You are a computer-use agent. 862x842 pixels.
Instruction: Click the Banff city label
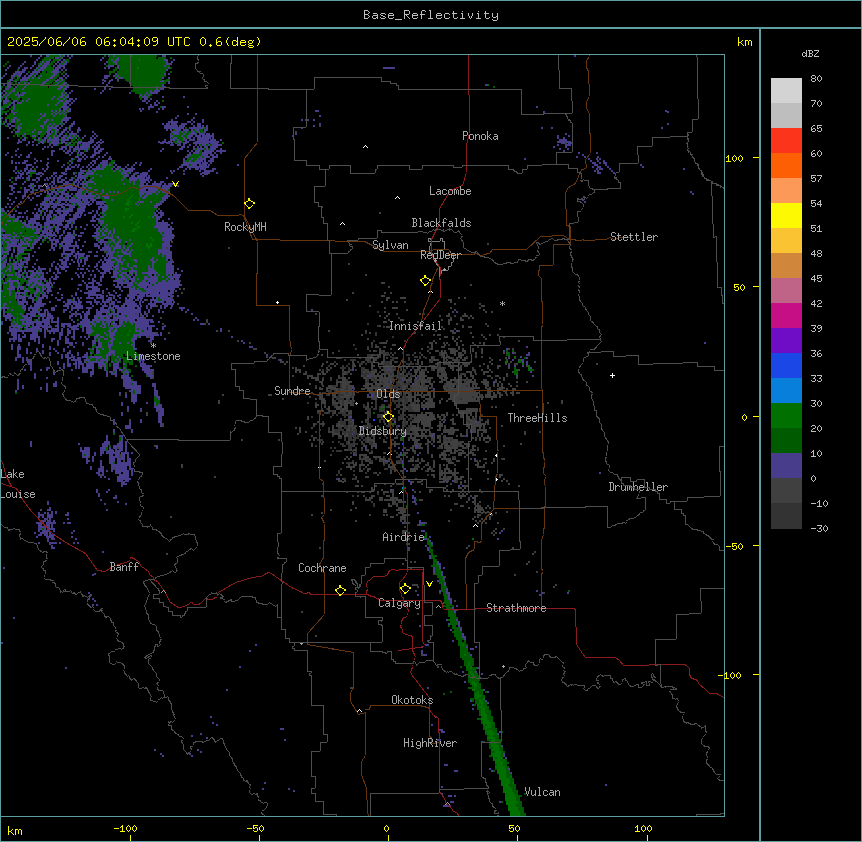pyautogui.click(x=124, y=567)
